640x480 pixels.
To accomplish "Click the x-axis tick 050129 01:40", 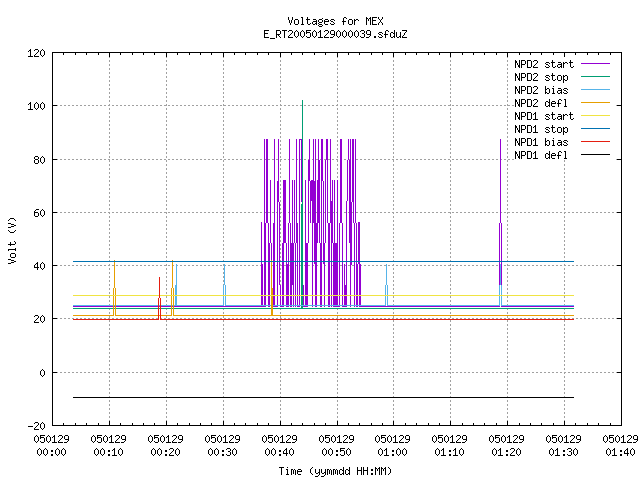I will coord(620,446).
